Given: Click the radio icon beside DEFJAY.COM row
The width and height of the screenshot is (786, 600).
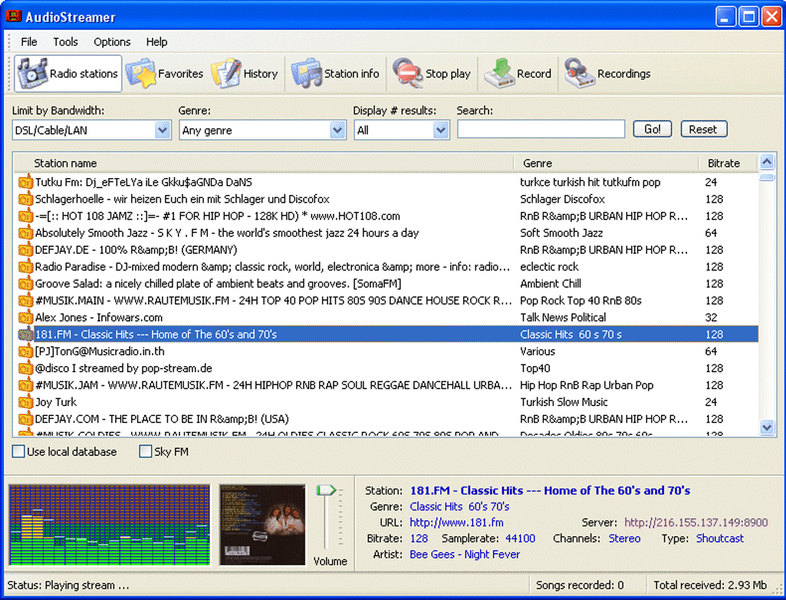Looking at the screenshot, I should tap(25, 419).
